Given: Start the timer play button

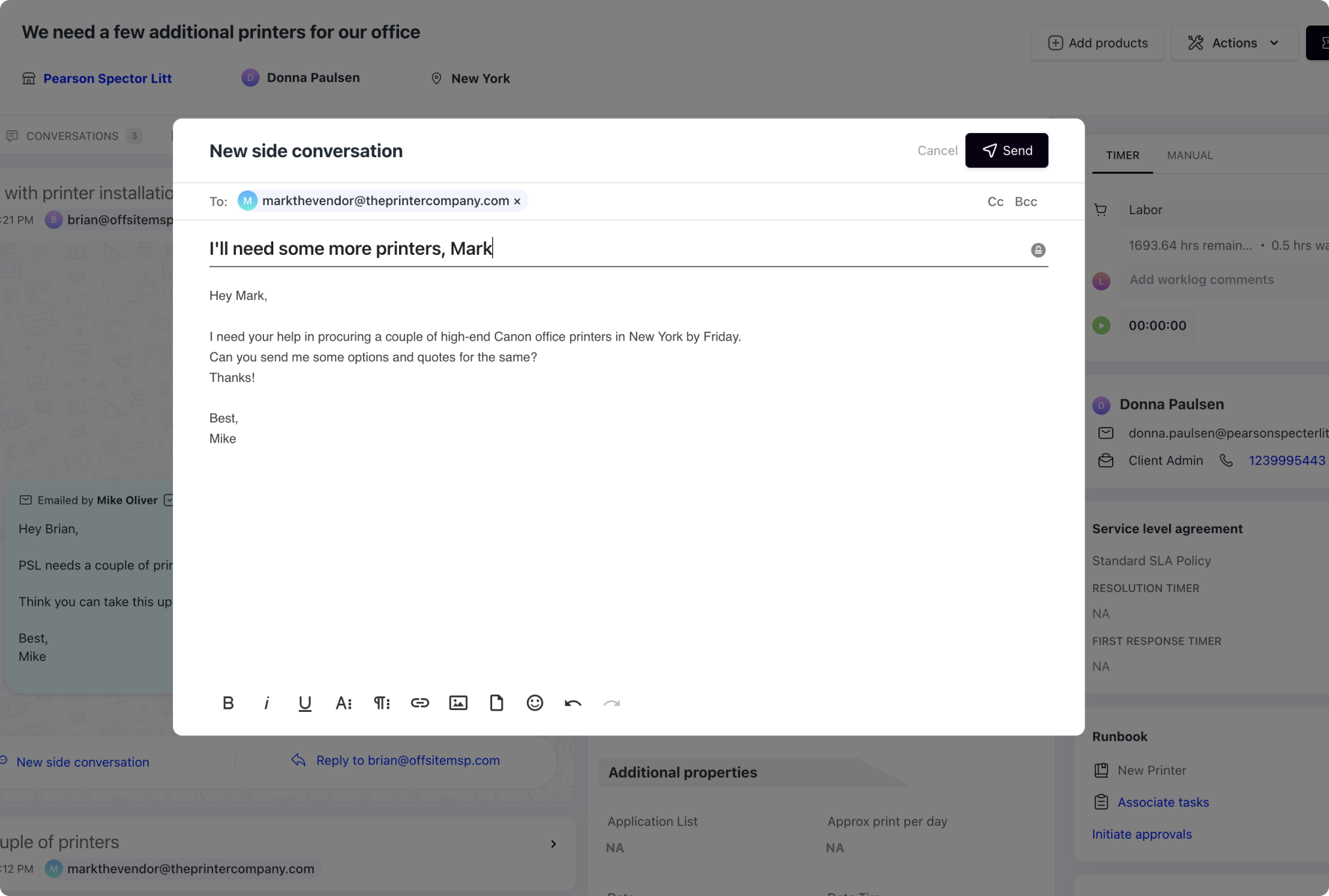Looking at the screenshot, I should tap(1101, 326).
